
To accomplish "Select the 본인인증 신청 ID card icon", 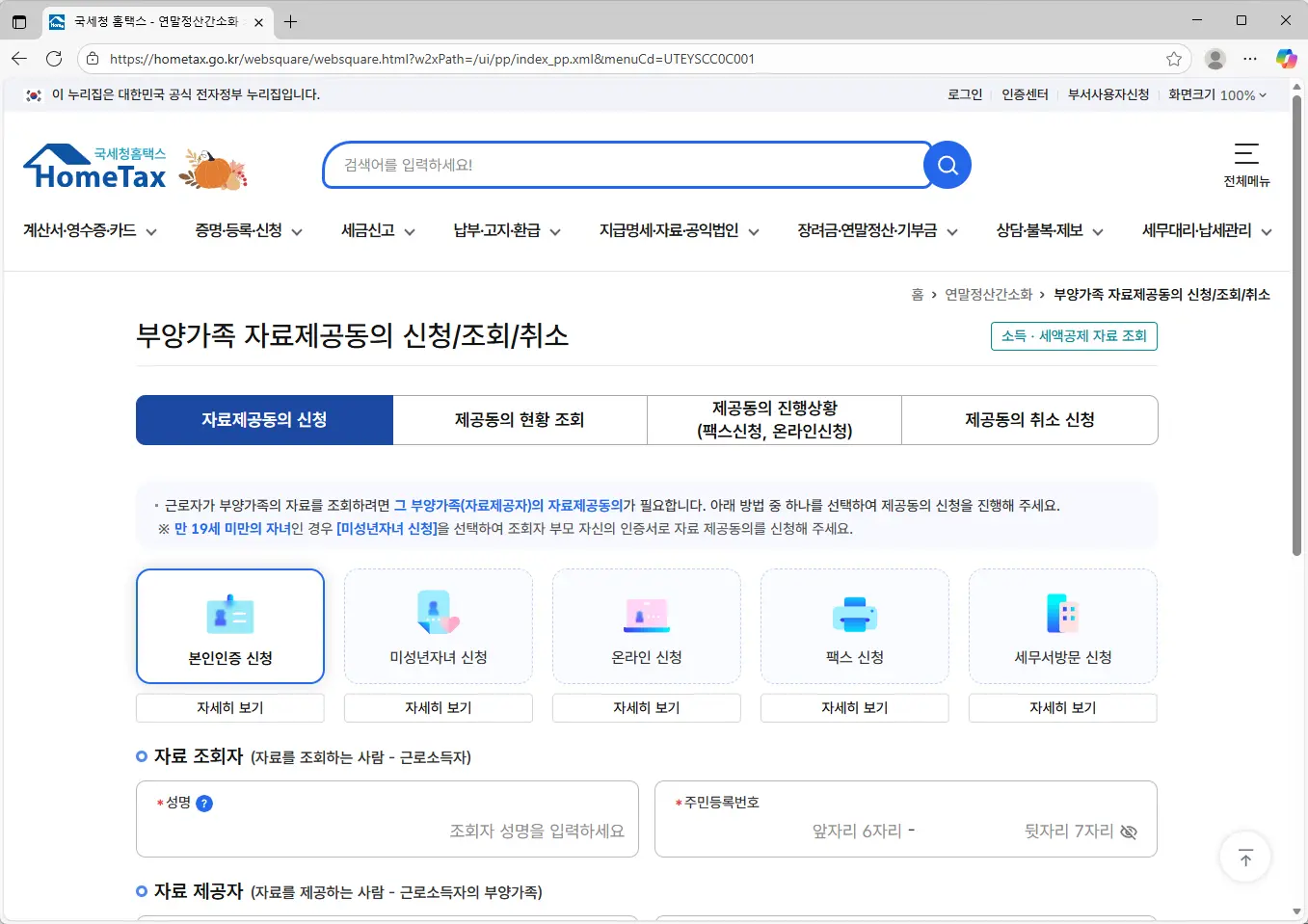I will pyautogui.click(x=230, y=615).
